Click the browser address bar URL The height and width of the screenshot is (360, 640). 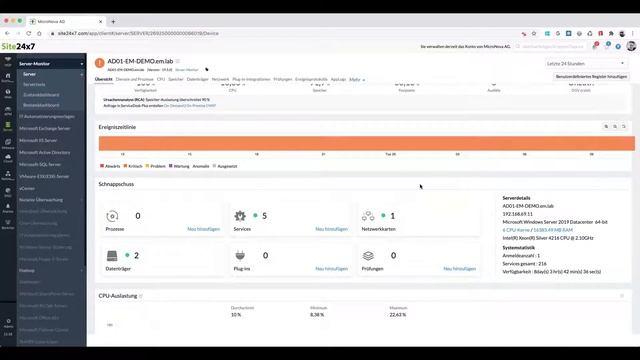click(138, 33)
